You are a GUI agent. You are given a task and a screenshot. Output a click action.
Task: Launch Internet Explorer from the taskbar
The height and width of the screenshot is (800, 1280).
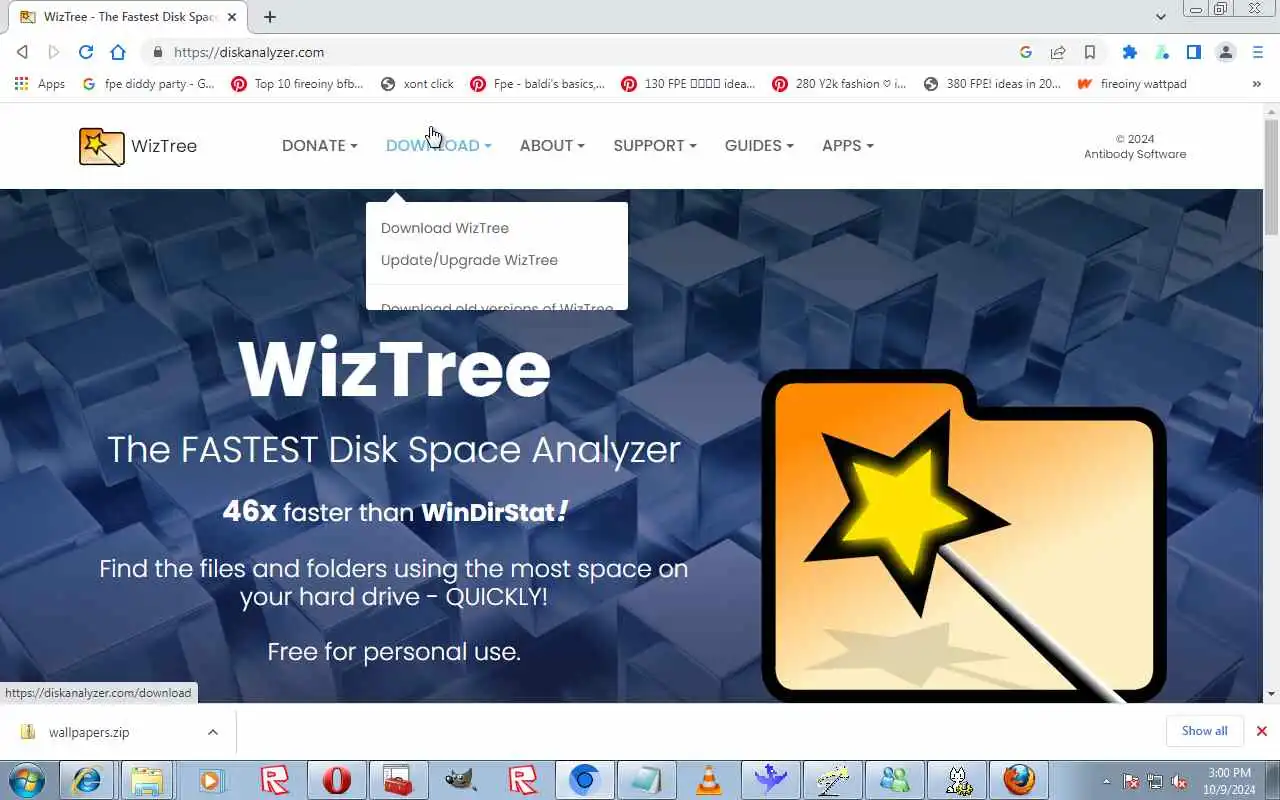click(87, 779)
